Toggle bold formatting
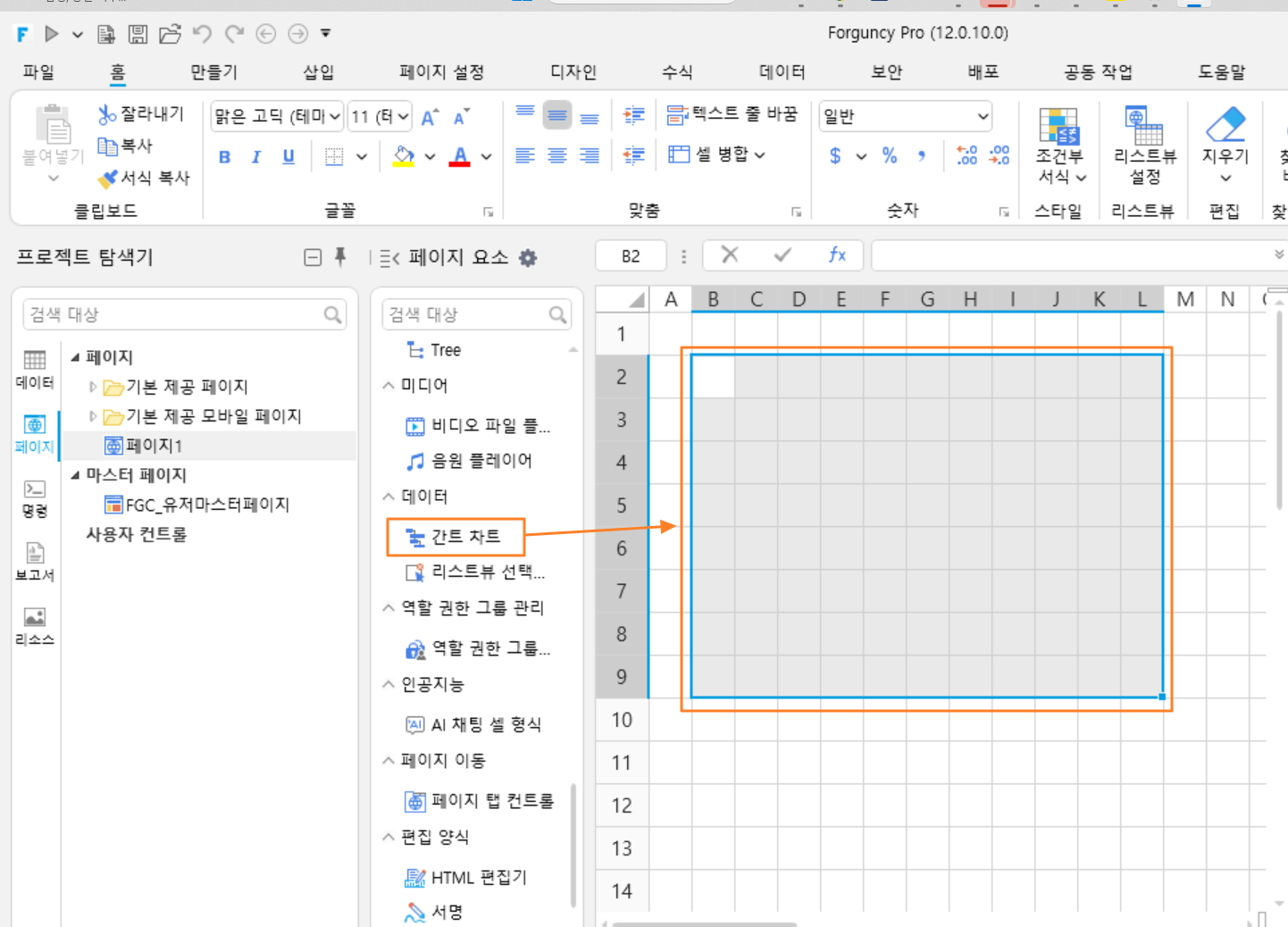 coord(225,157)
